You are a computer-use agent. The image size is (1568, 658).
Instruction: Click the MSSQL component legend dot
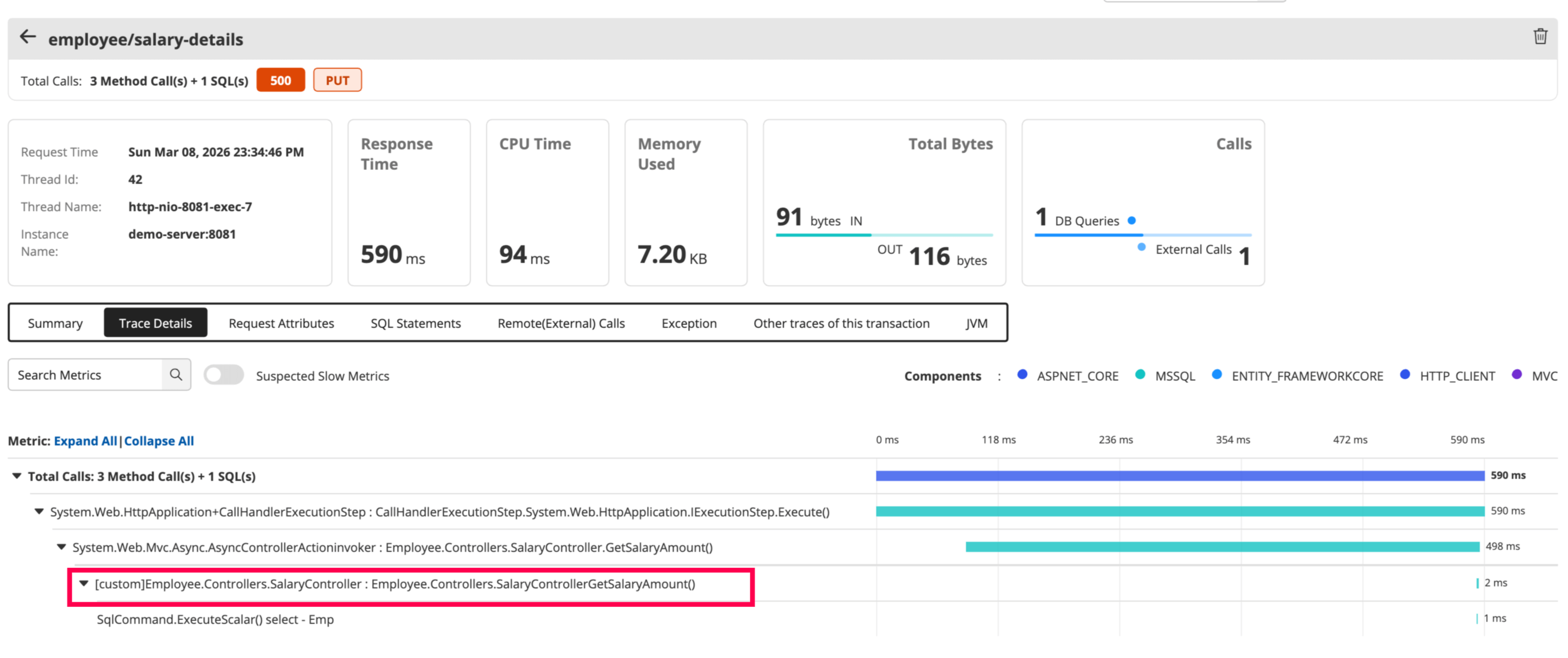point(1140,375)
